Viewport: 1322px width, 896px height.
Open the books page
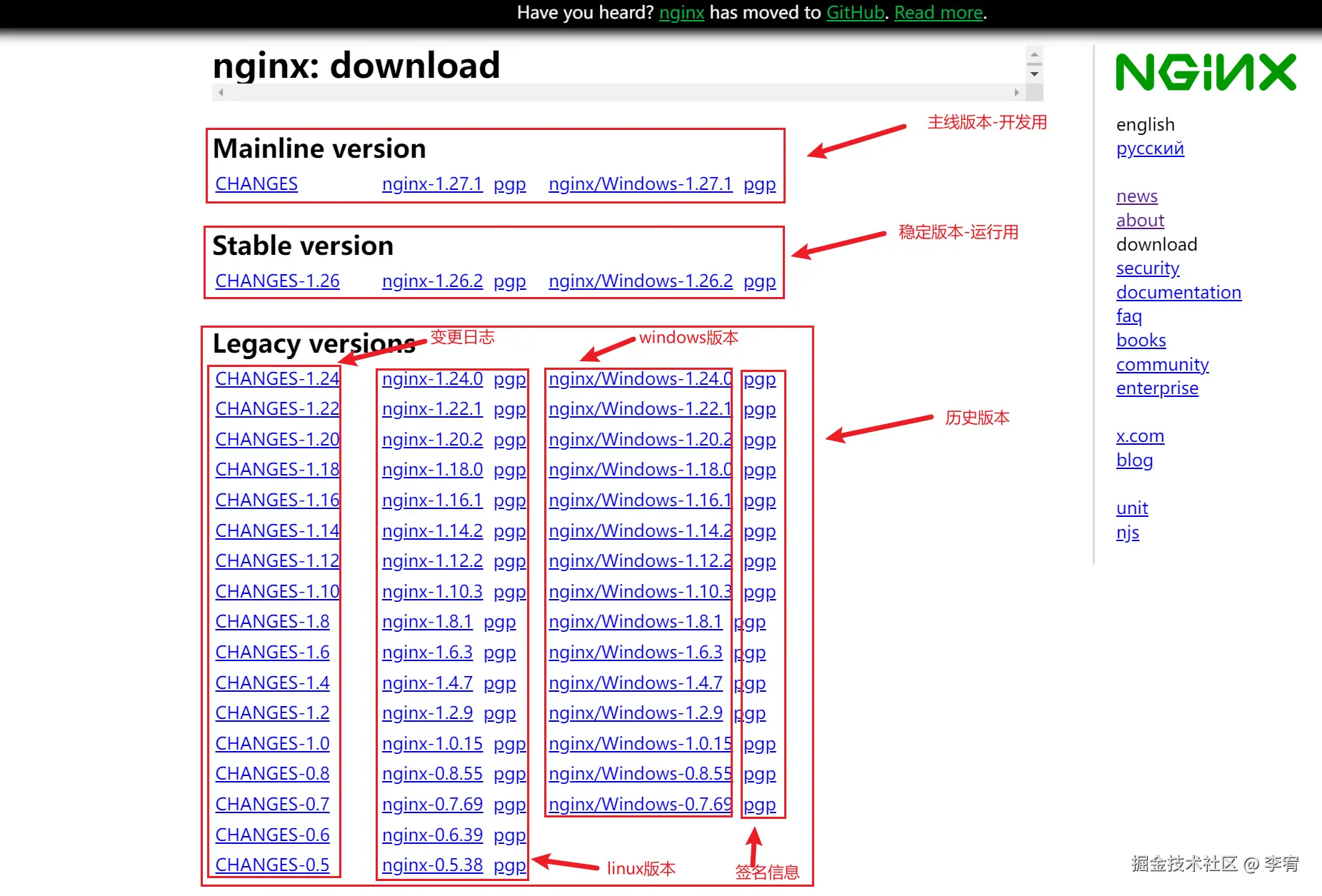1141,341
